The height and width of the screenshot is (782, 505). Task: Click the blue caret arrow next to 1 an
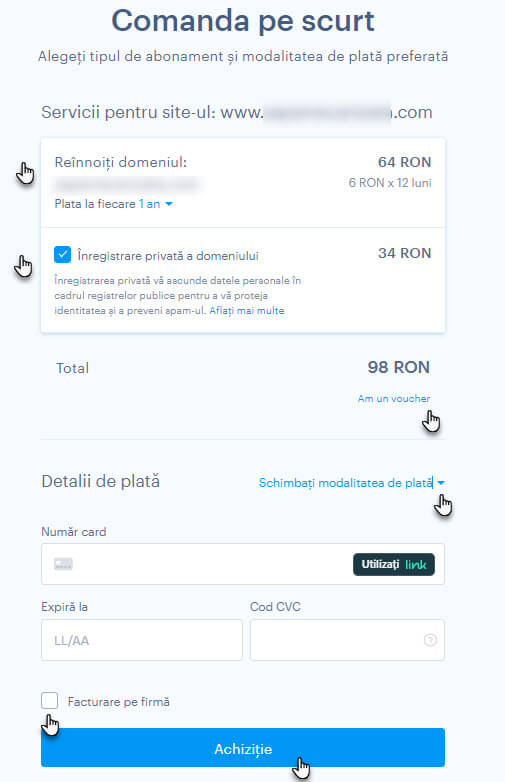(x=169, y=204)
